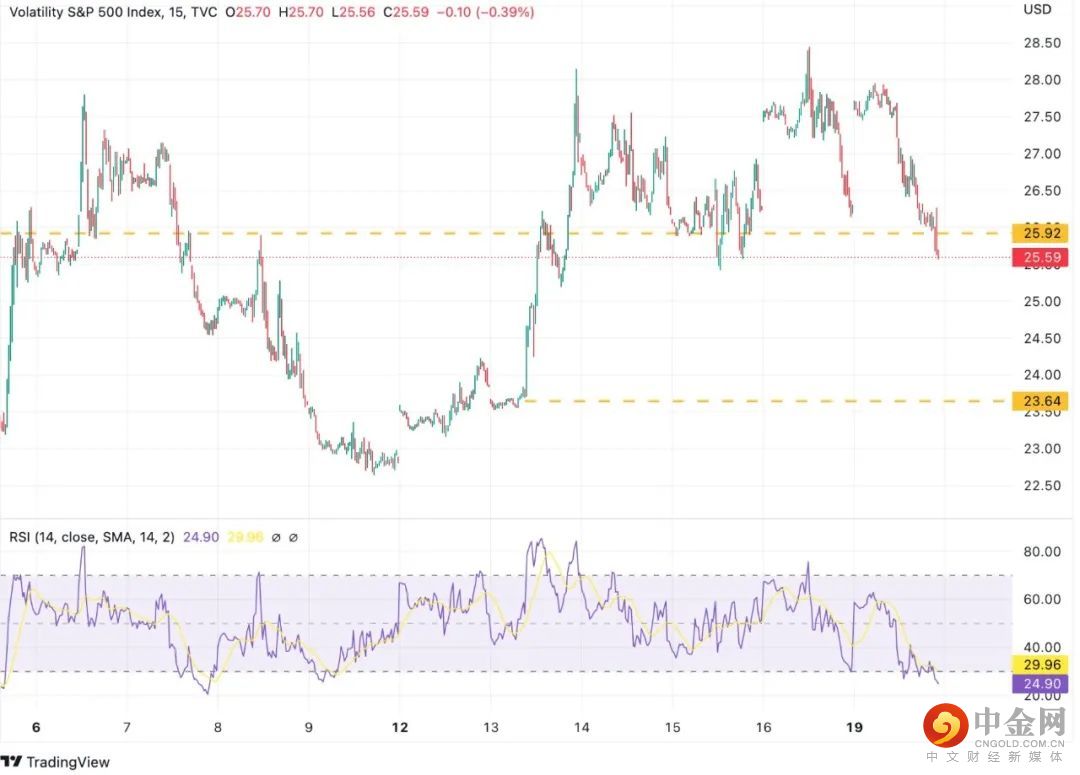Click the TradingView logo at bottom left
Viewport: 1080px width, 775px height.
pos(55,761)
